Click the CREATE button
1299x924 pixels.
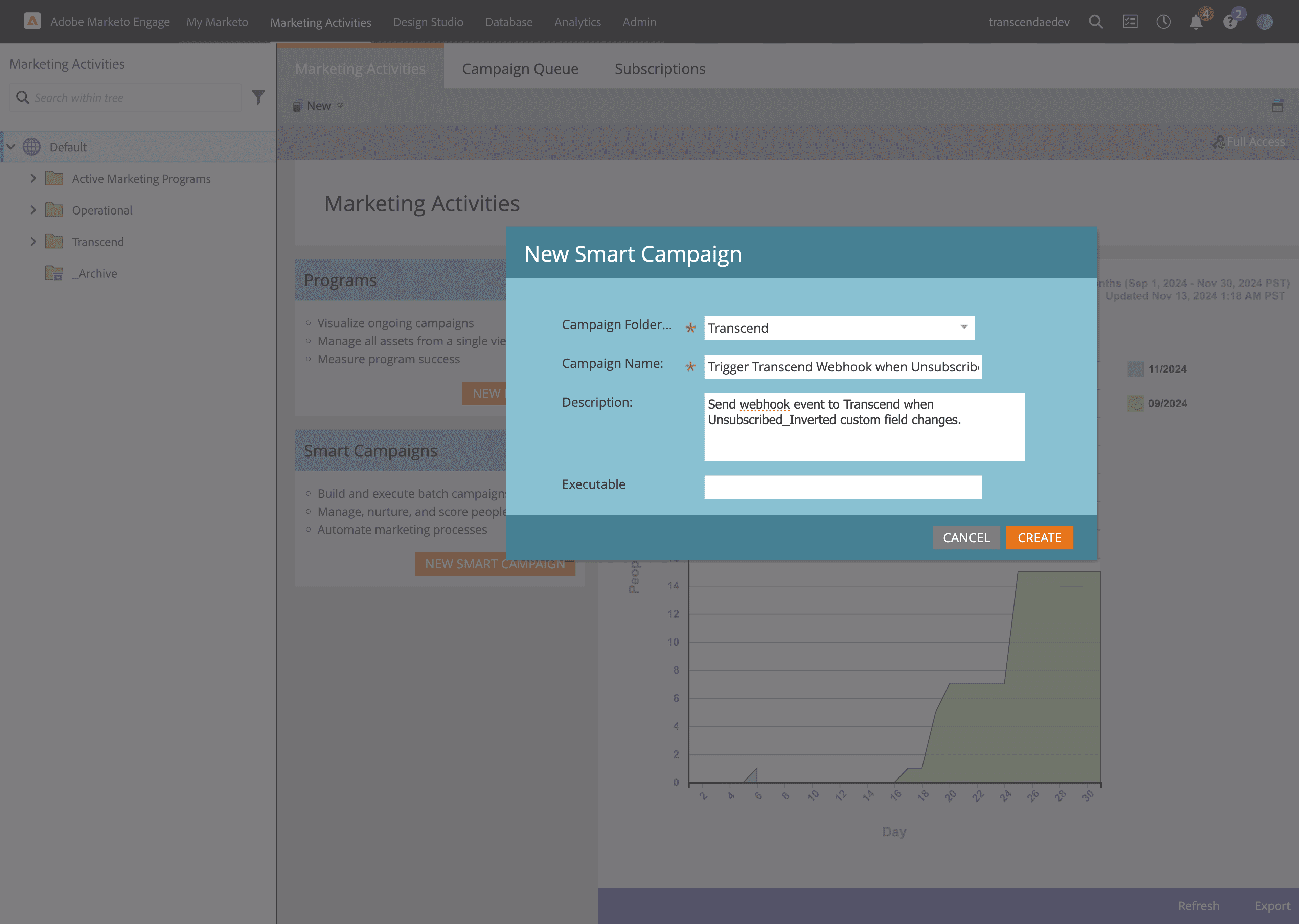point(1039,537)
